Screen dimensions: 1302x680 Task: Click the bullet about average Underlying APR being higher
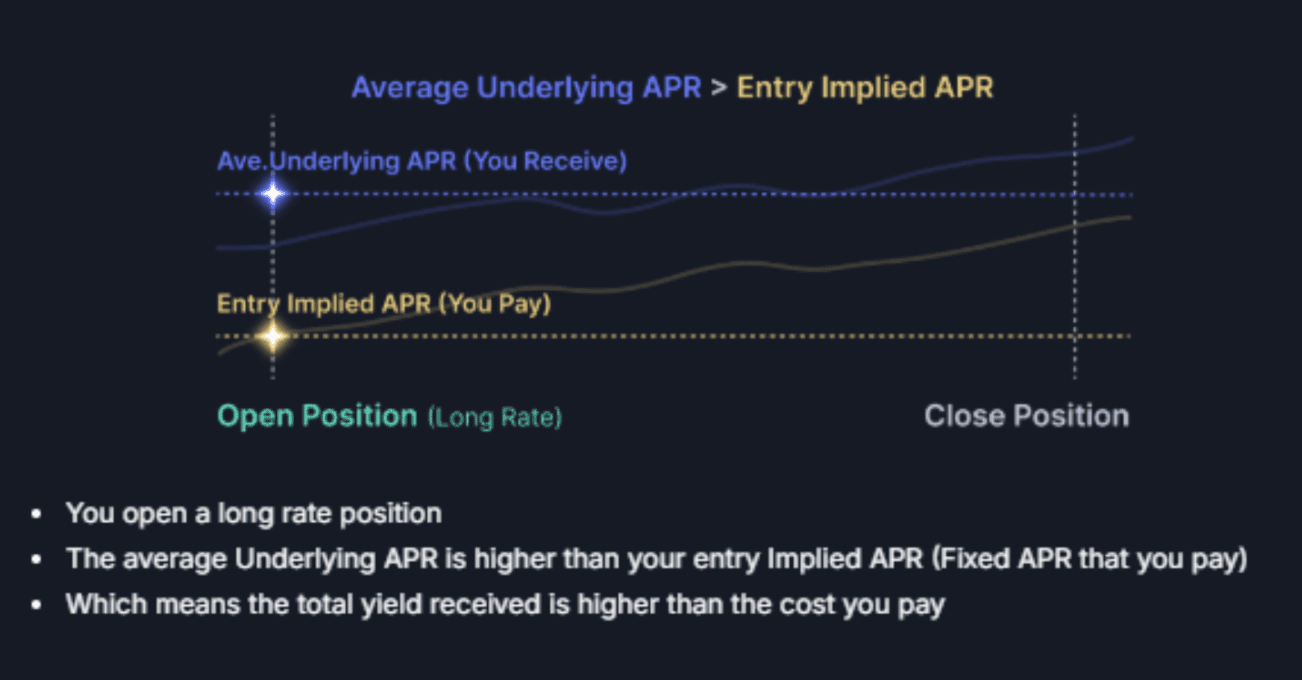[x=657, y=559]
